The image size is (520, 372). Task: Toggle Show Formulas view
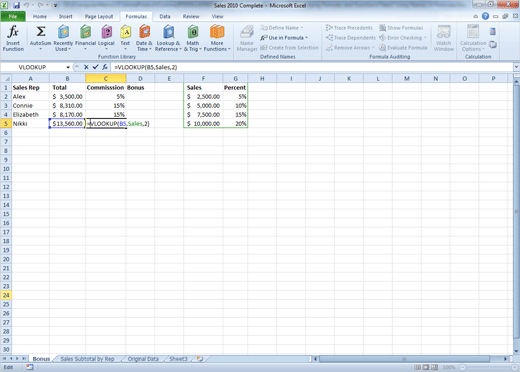pyautogui.click(x=401, y=28)
